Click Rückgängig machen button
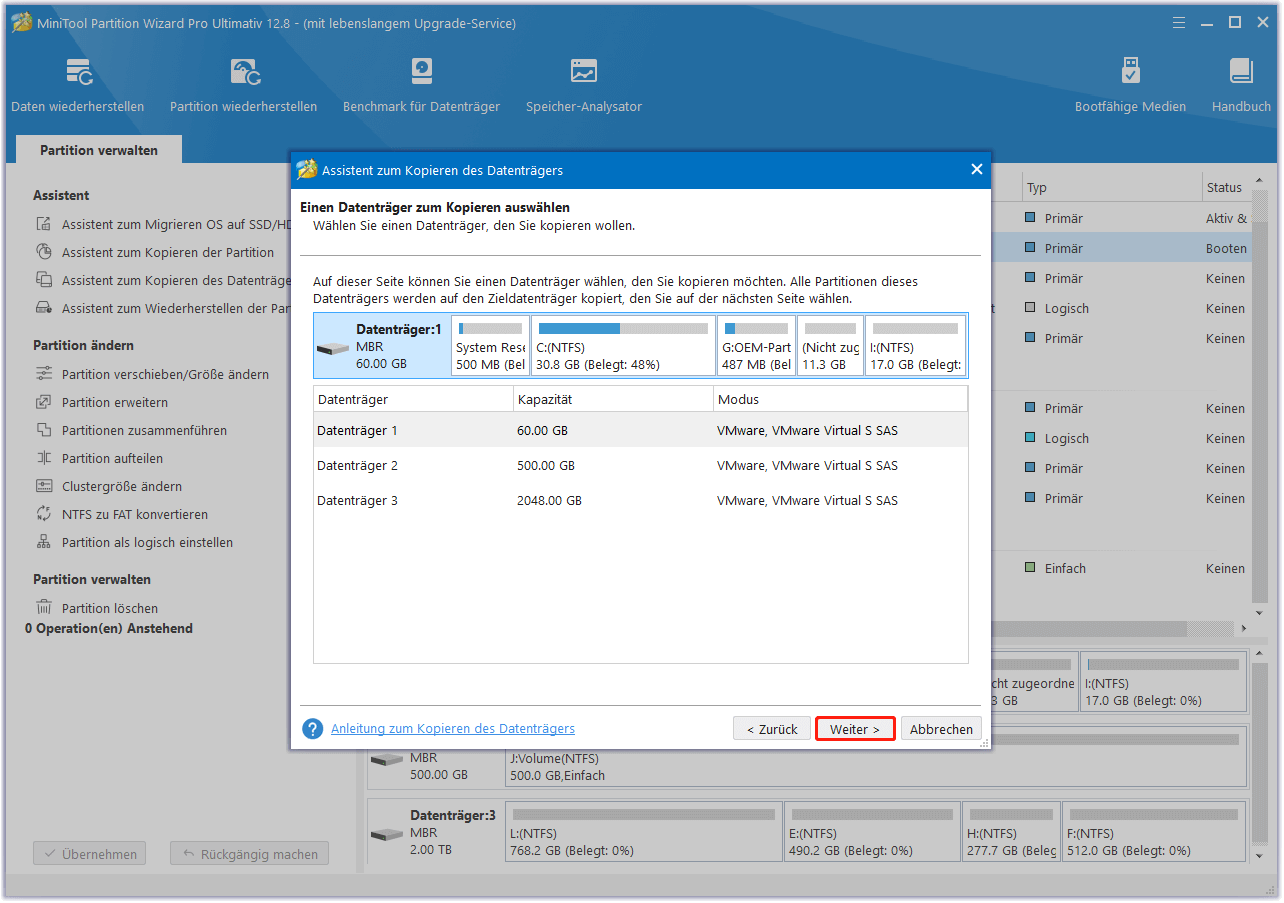The height and width of the screenshot is (903, 1284). coord(249,854)
